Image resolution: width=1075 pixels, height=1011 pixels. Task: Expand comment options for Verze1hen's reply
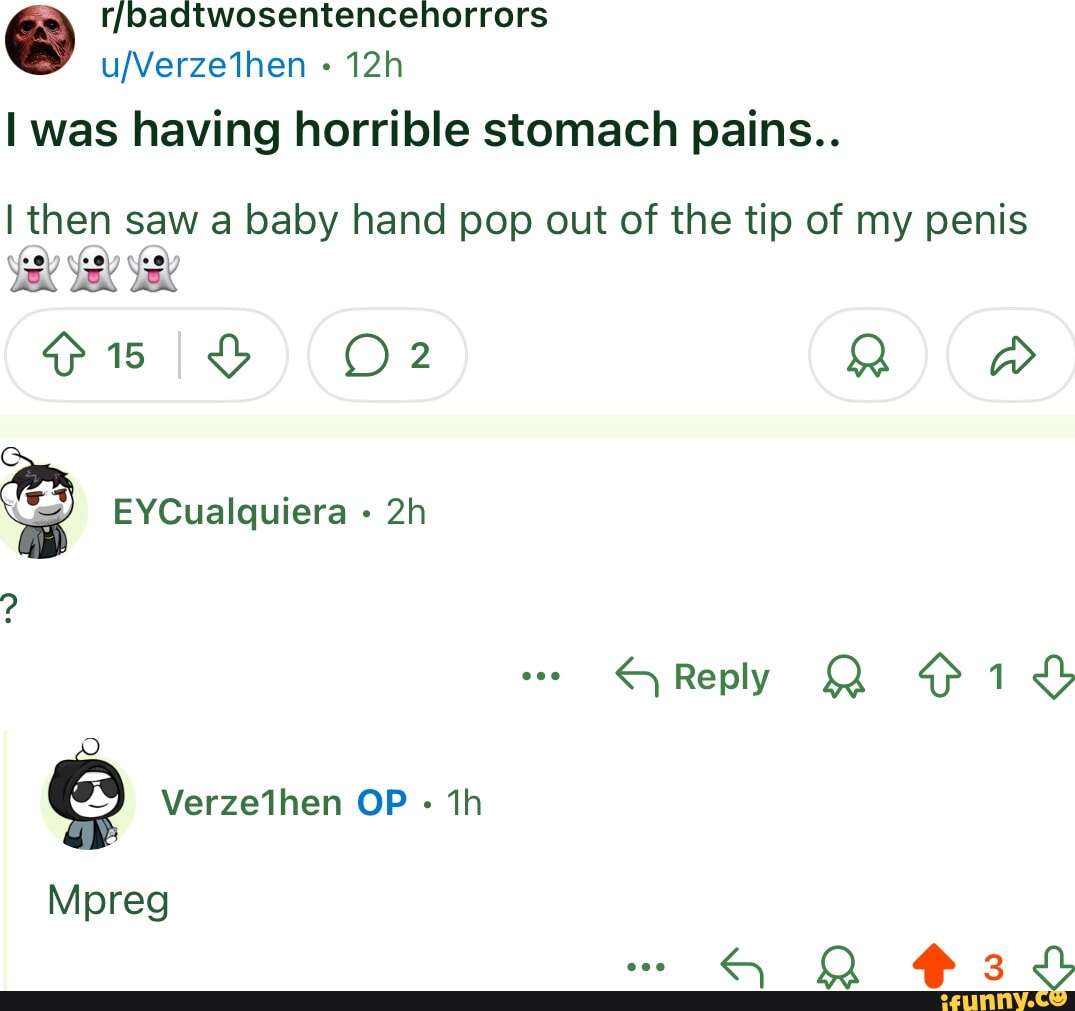646,964
